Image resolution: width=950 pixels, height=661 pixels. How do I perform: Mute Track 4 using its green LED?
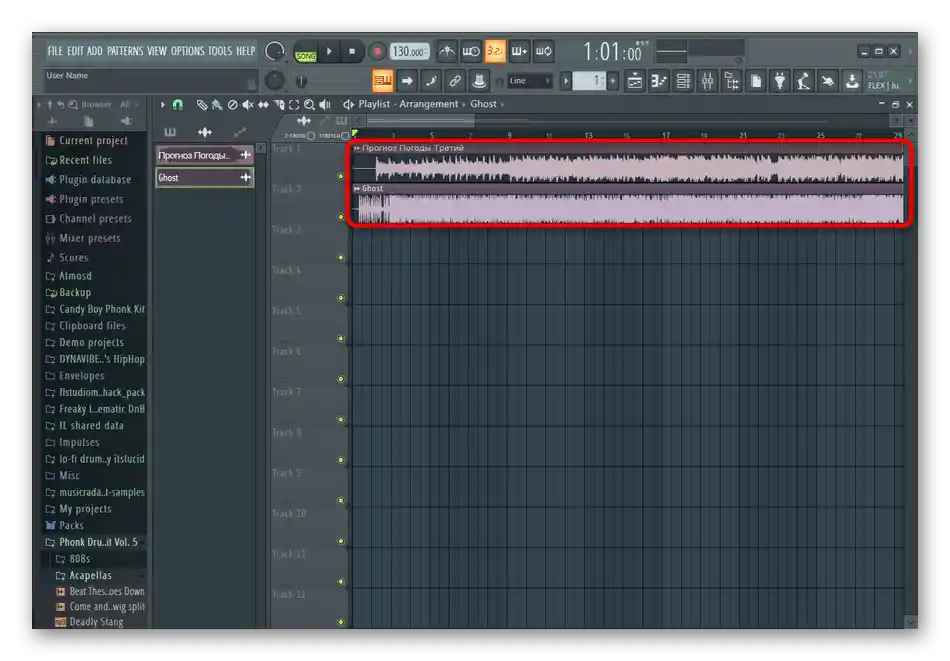coord(341,298)
